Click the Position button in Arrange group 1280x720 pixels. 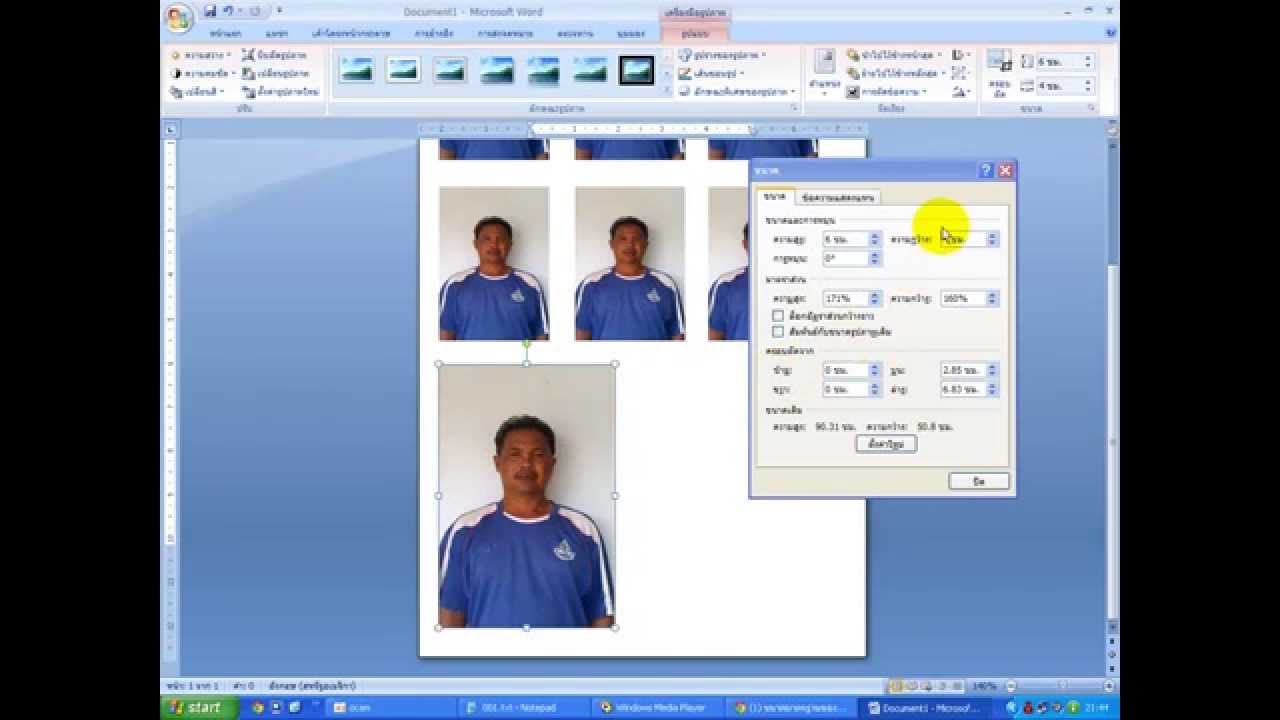(824, 72)
